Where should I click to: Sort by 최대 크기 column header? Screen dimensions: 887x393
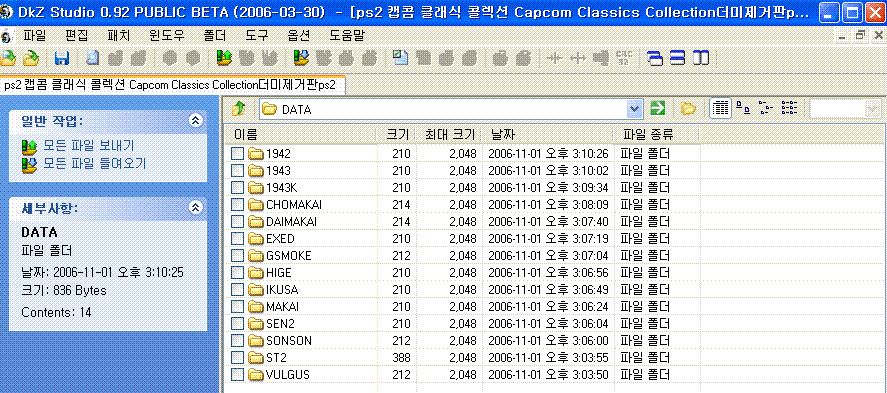(448, 135)
